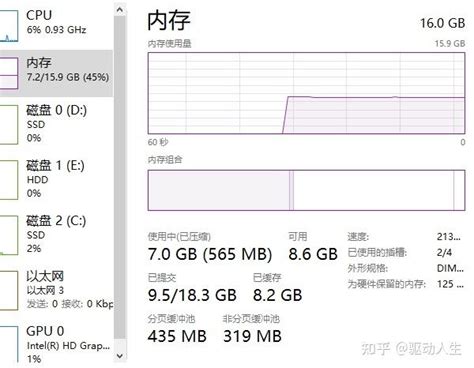Click the GPU 0 mini graph icon
This screenshot has width=474, height=368.
(9, 345)
